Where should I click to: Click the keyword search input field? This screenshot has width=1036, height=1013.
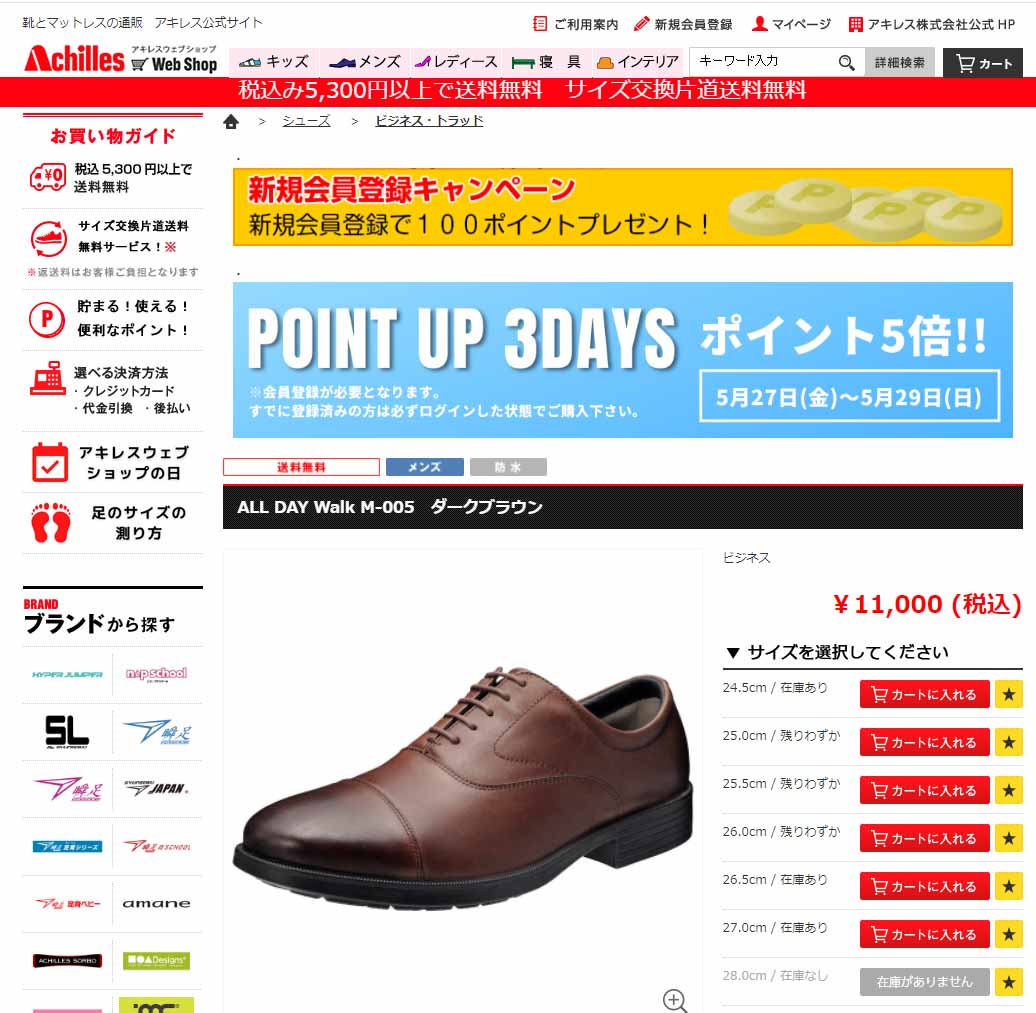(x=763, y=61)
